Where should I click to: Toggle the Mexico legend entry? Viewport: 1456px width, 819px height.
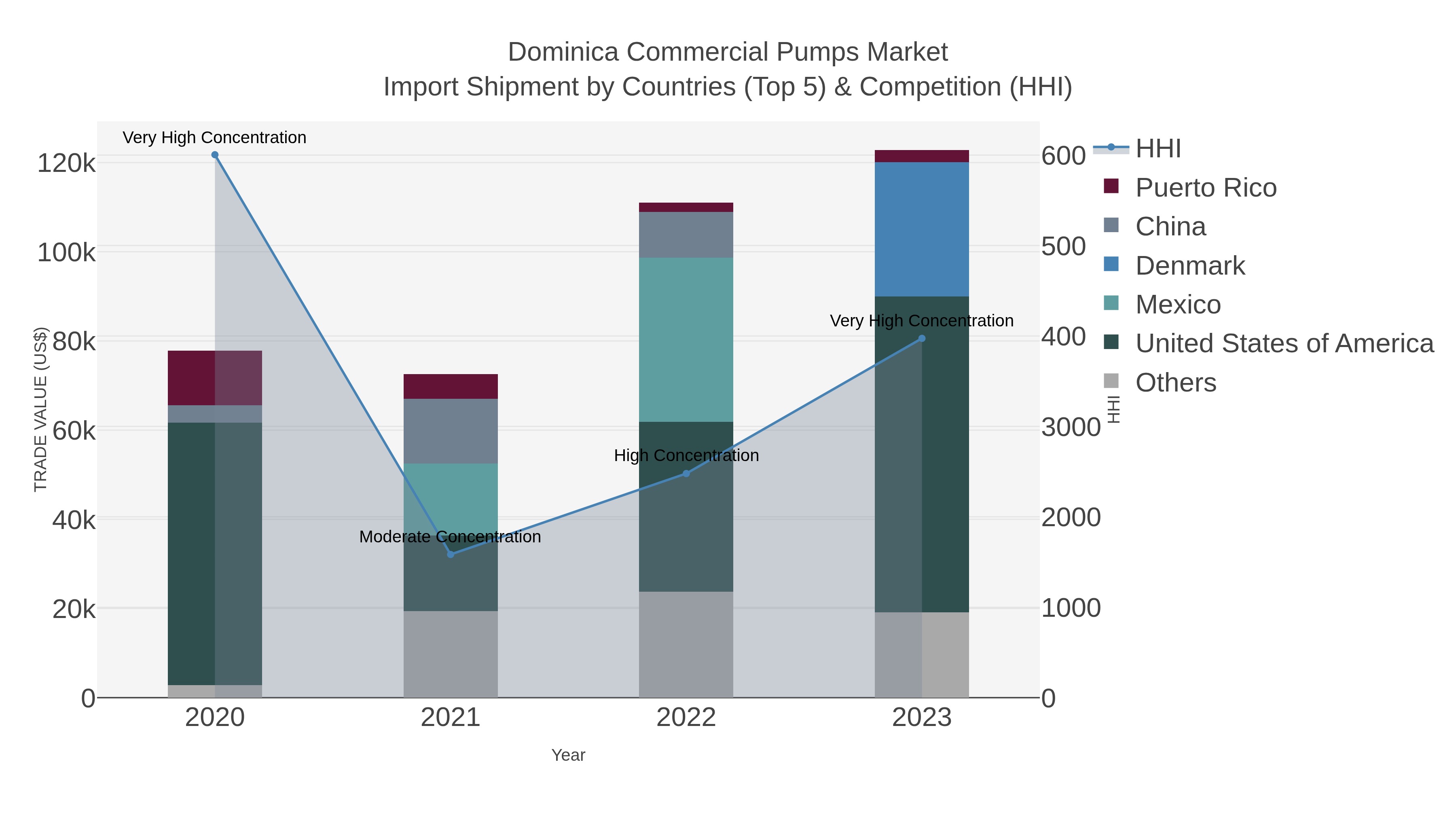pyautogui.click(x=1162, y=305)
